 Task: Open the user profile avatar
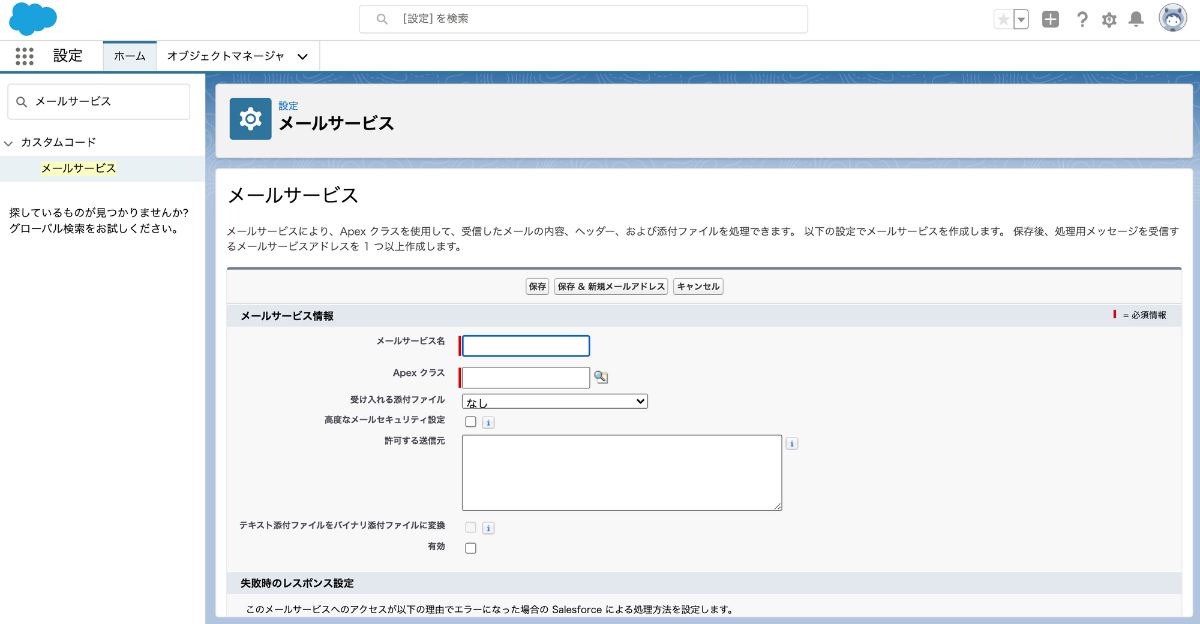1173,18
